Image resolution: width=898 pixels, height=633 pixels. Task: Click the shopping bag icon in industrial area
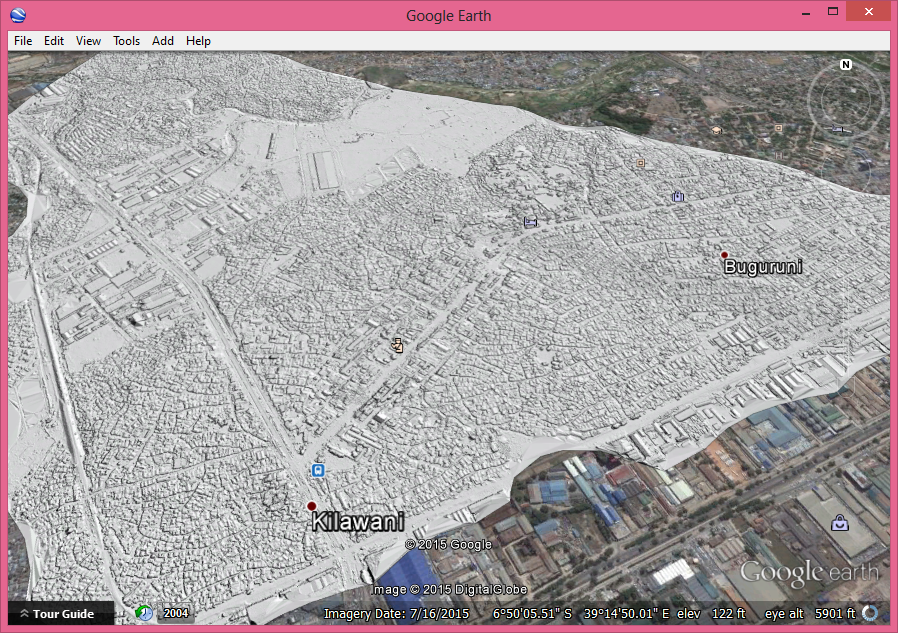(x=840, y=522)
